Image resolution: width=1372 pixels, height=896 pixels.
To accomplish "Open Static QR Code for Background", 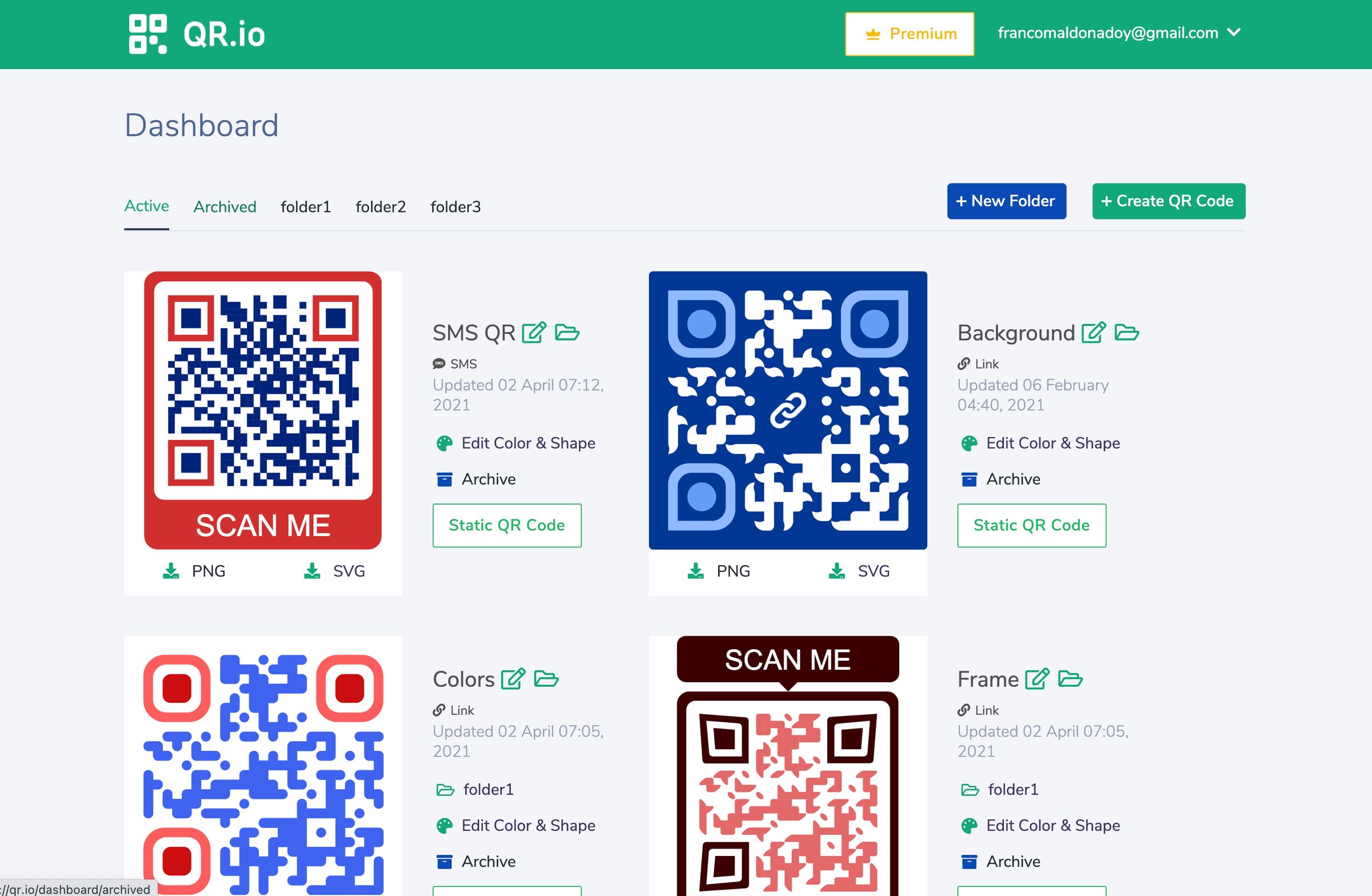I will coord(1031,525).
